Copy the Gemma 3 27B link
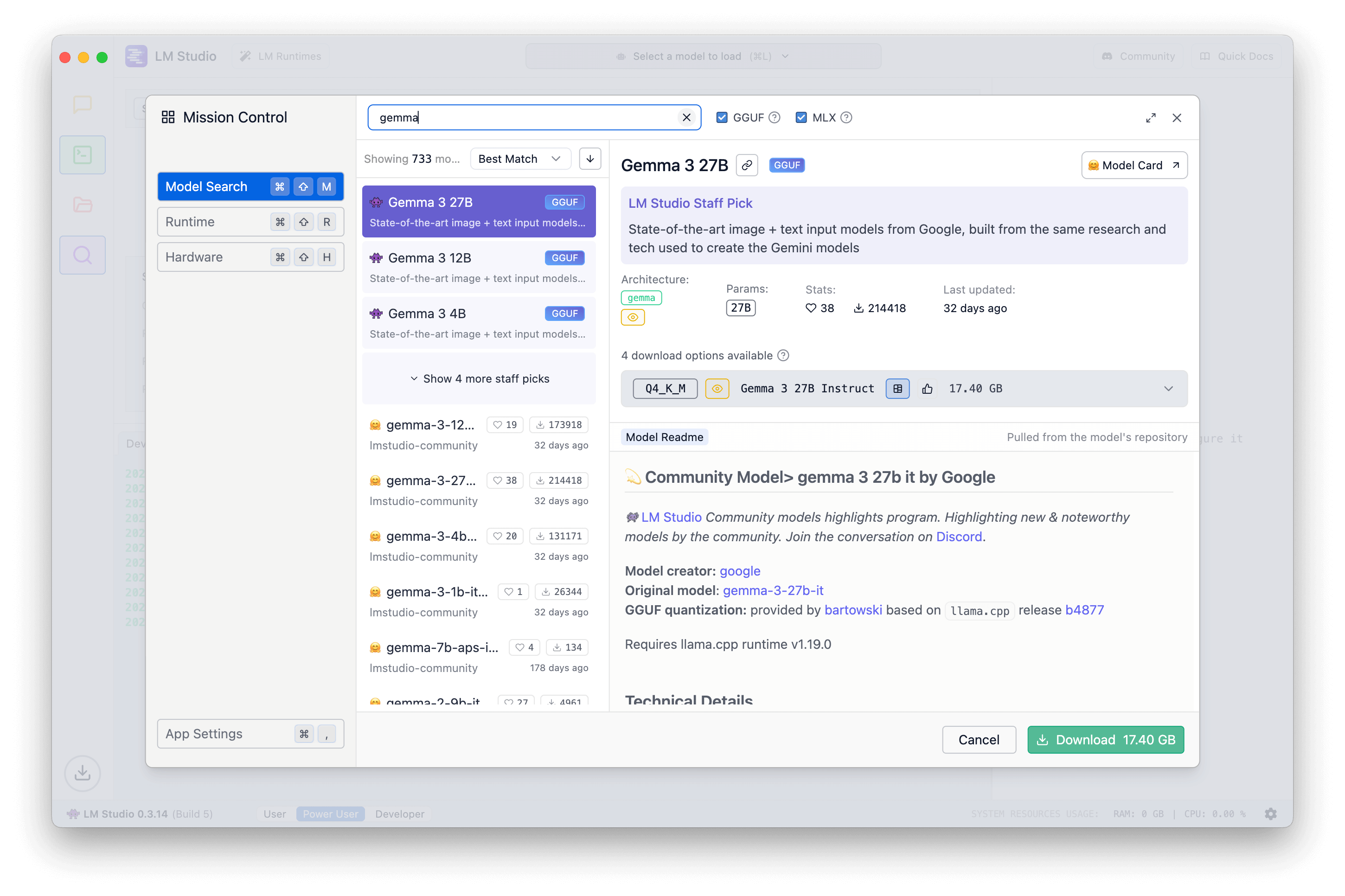The image size is (1345, 896). pos(747,165)
